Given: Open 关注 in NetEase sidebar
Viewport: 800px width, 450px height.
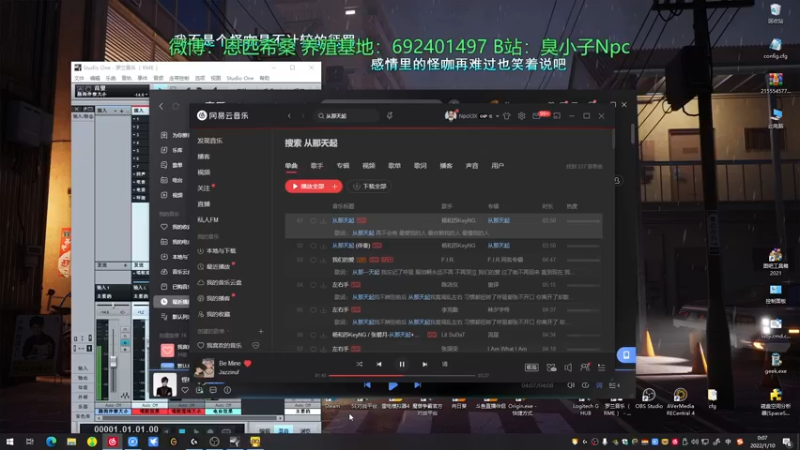Looking at the screenshot, I should click(x=204, y=188).
